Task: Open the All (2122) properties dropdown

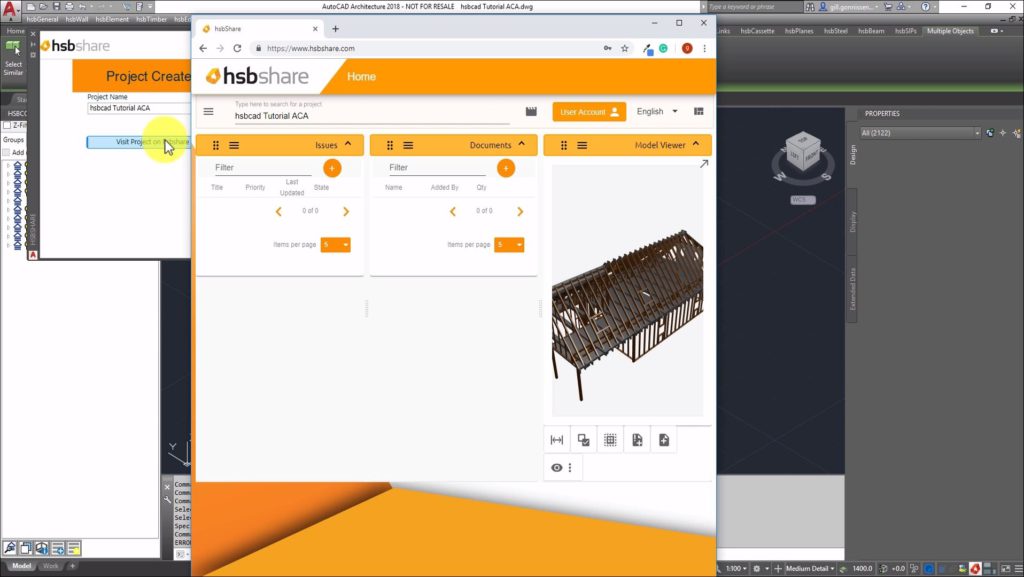Action: click(920, 133)
